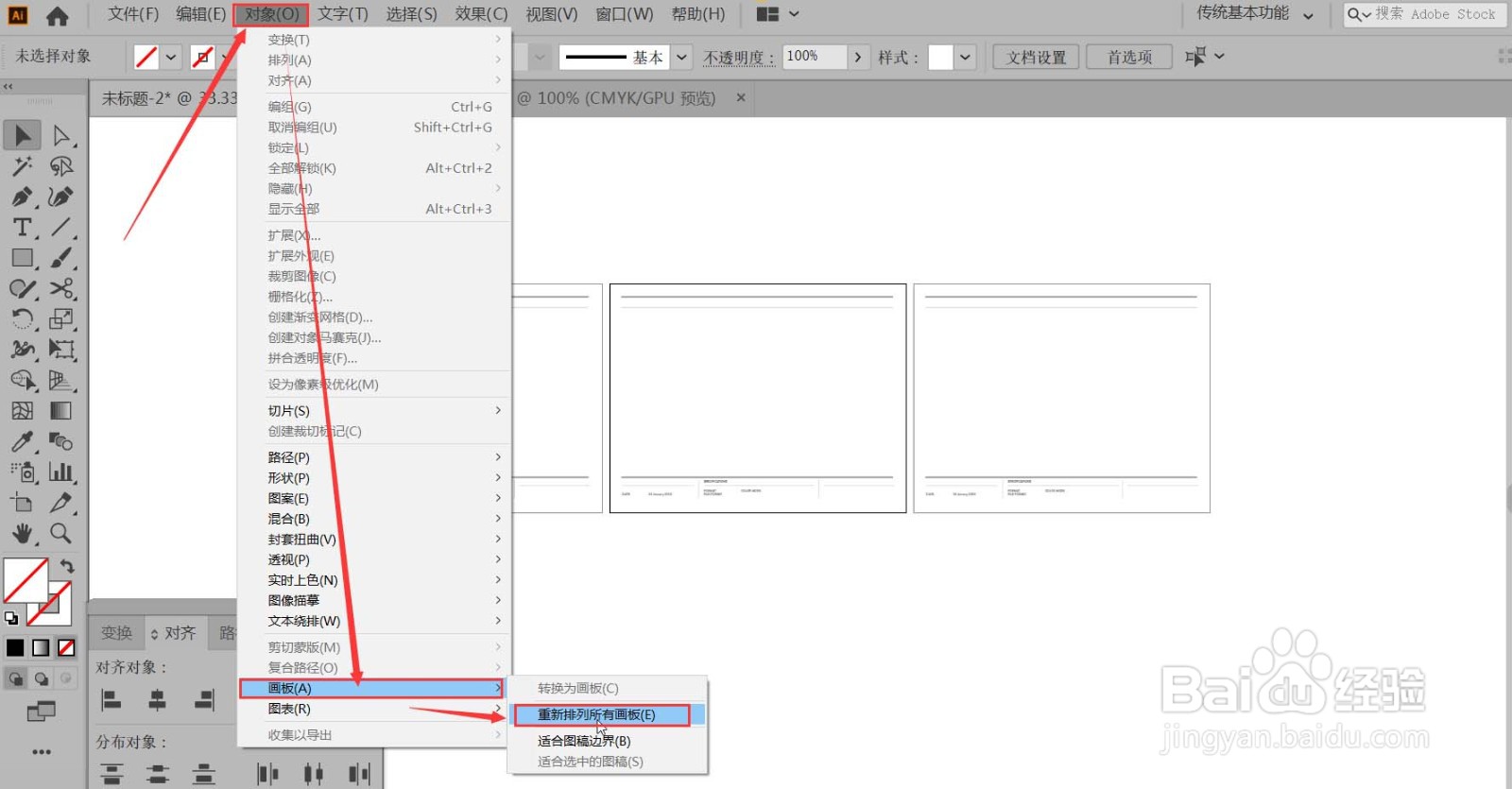Viewport: 1512px width, 789px height.
Task: Select the Direct Selection tool
Action: (61, 135)
